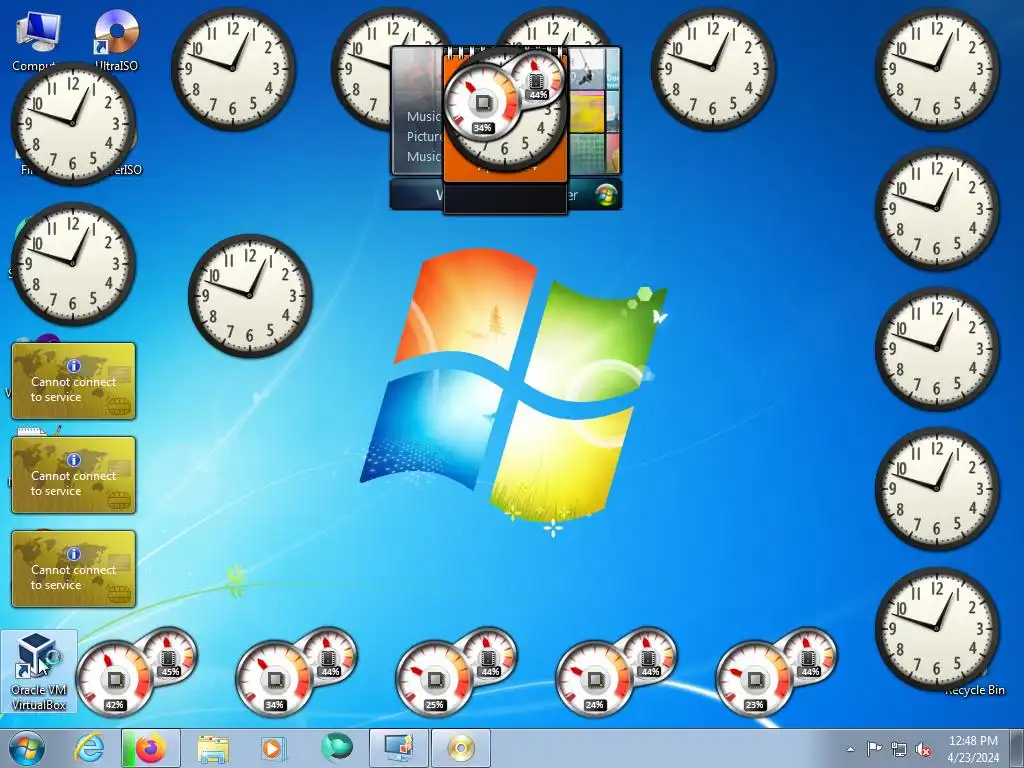The height and width of the screenshot is (768, 1024).
Task: Open the UltraISO desktop shortcut
Action: pos(117,39)
